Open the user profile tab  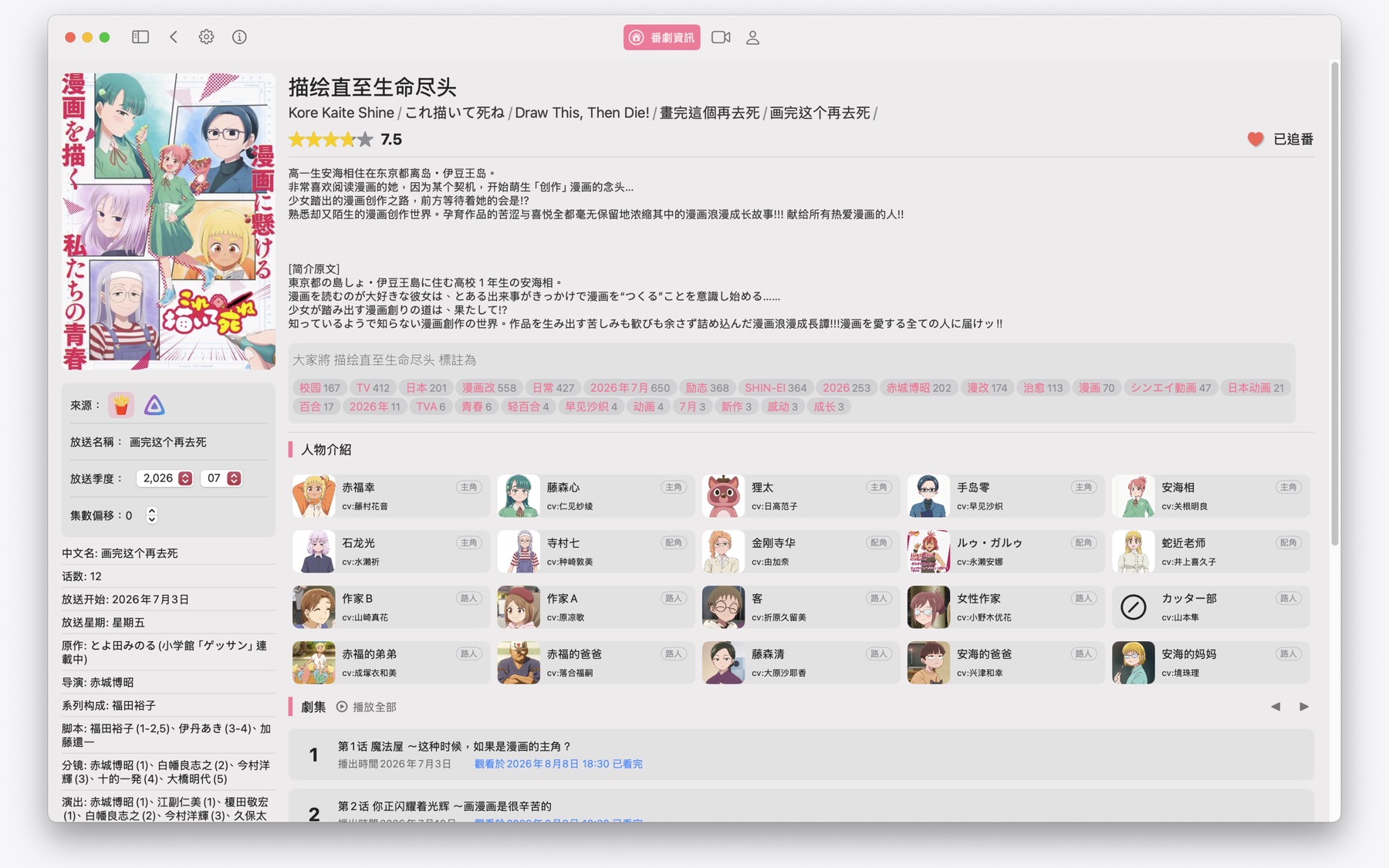[x=753, y=37]
